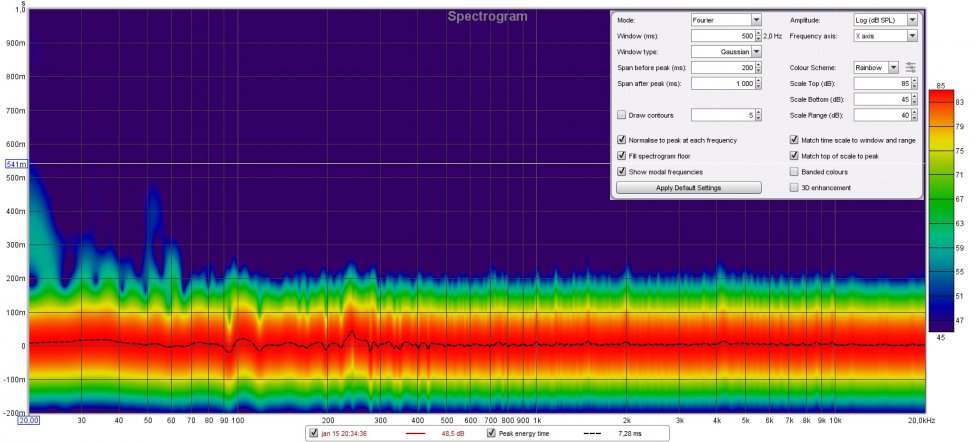Untick Match top of scale to peak
The height and width of the screenshot is (442, 975).
[794, 156]
